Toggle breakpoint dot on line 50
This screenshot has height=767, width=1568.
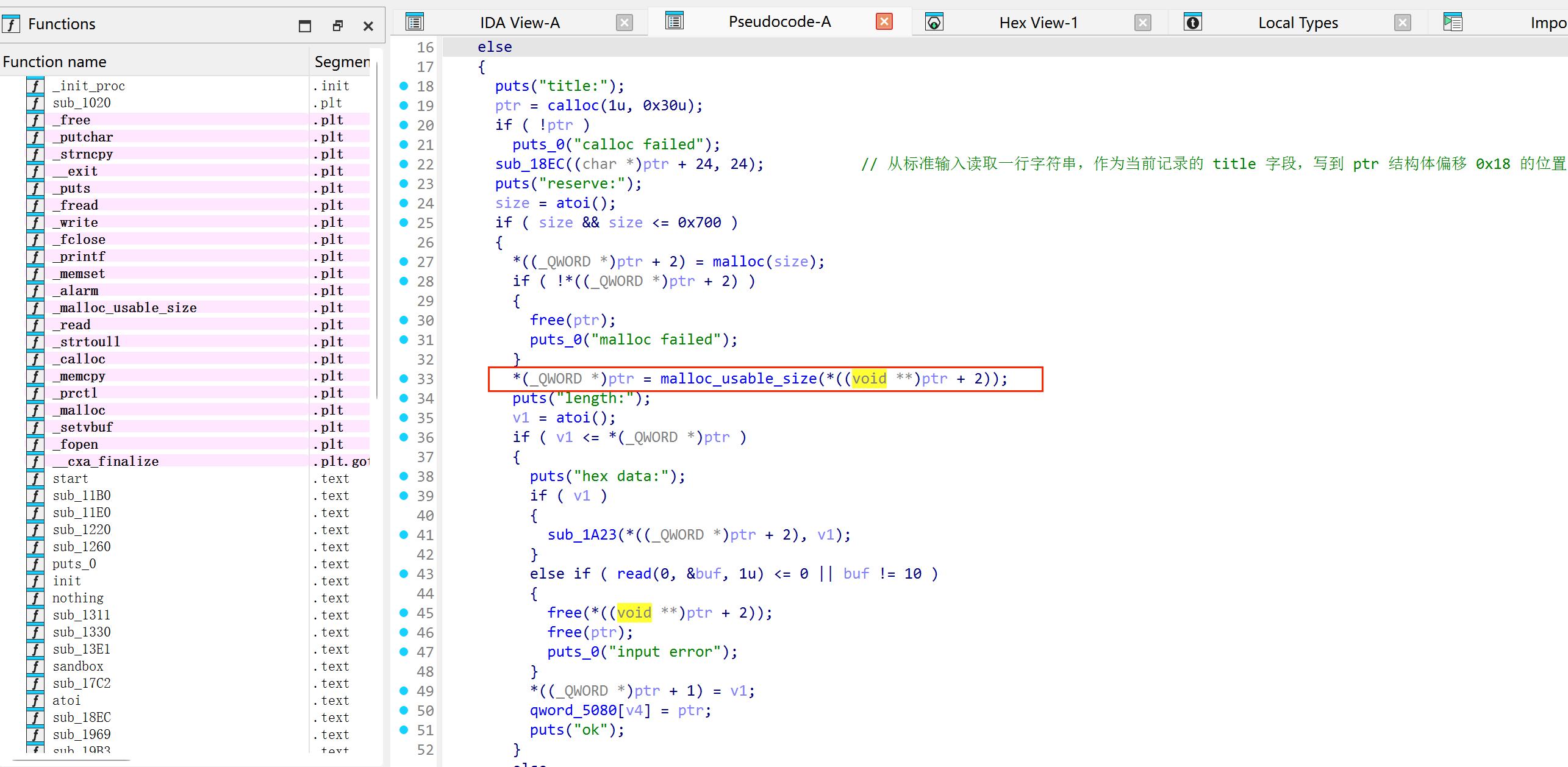(x=404, y=710)
